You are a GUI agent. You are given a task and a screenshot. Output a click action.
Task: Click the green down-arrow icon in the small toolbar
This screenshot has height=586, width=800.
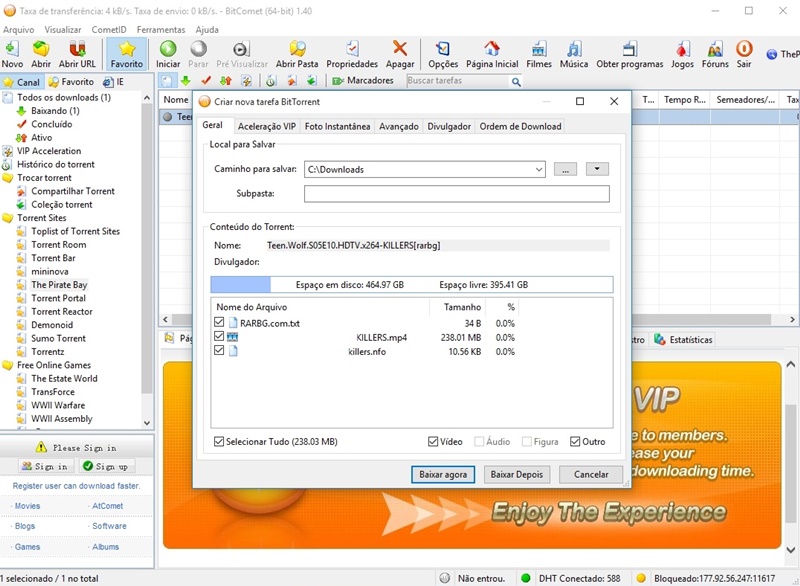185,81
